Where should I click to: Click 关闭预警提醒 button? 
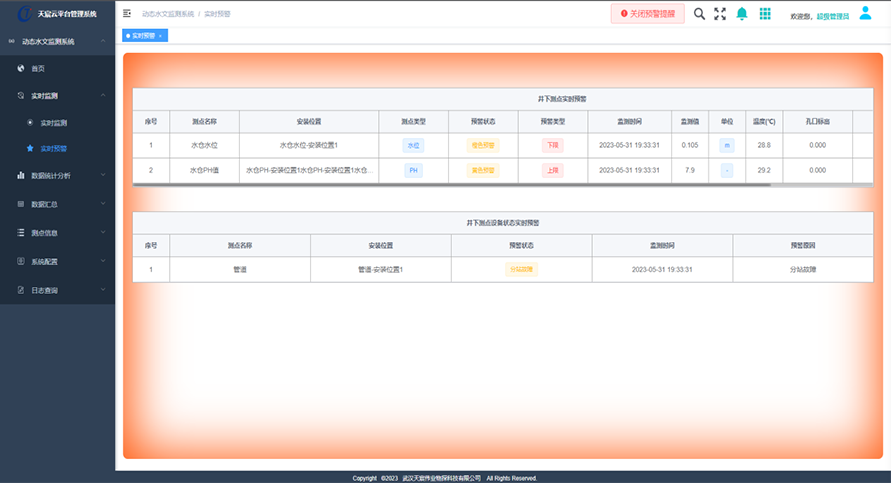[648, 14]
